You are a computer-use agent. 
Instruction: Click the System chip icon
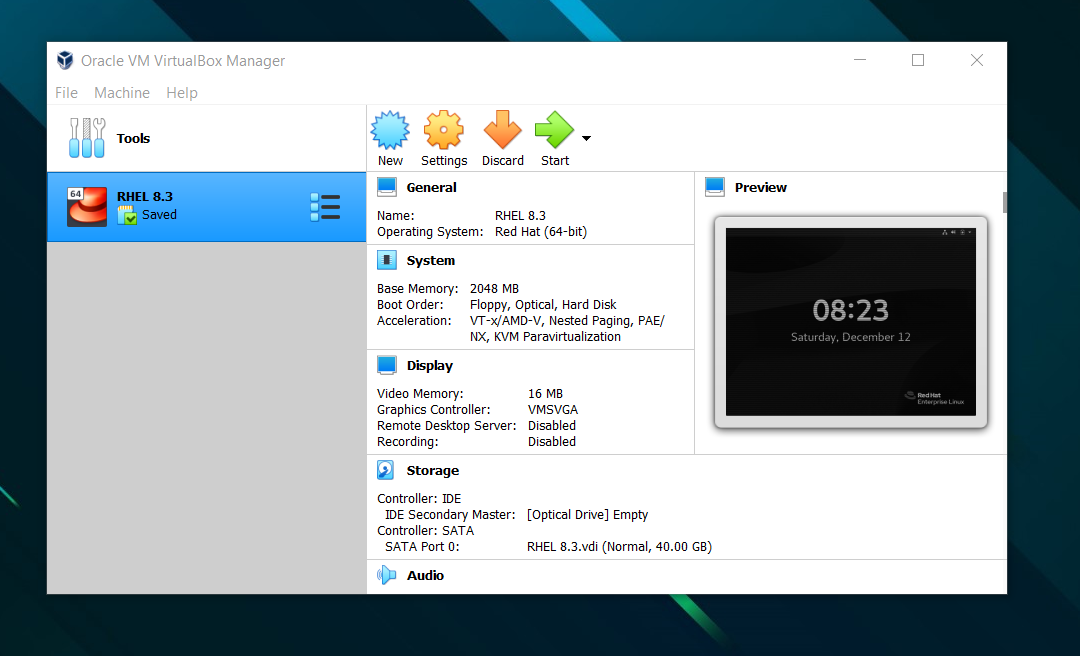point(387,260)
